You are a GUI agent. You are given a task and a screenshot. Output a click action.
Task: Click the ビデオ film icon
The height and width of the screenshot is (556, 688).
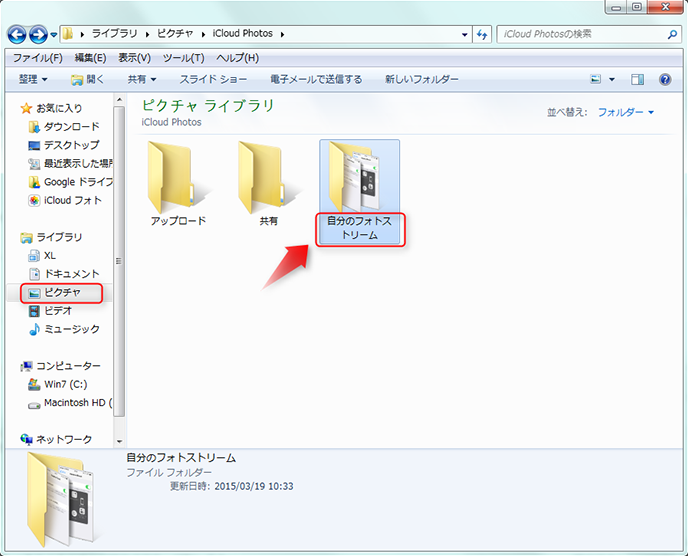click(x=34, y=311)
